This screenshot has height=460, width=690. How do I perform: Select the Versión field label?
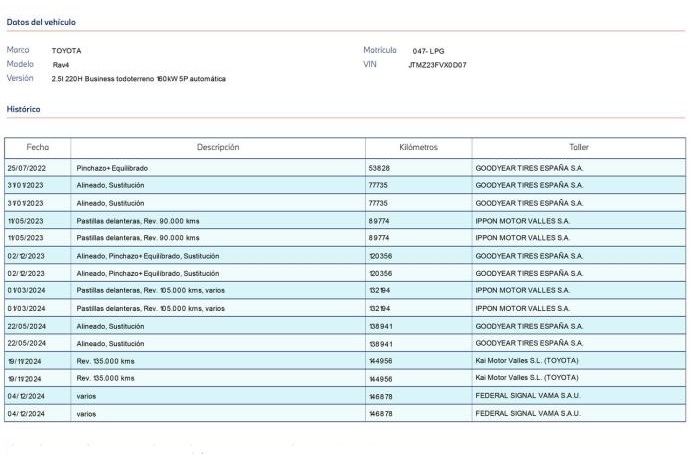tap(21, 77)
